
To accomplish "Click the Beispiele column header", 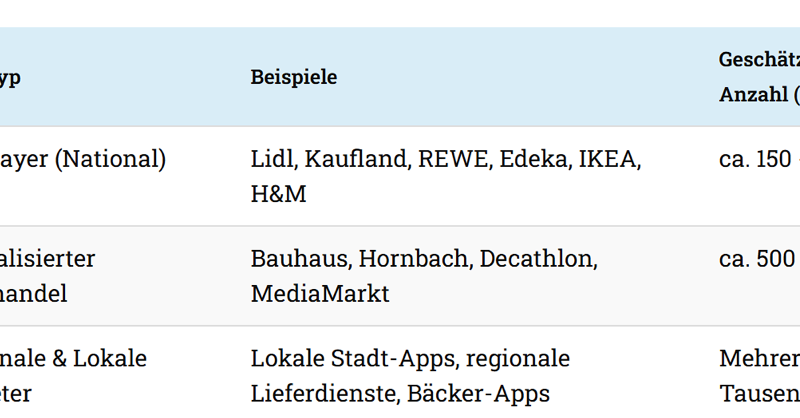I will [293, 77].
